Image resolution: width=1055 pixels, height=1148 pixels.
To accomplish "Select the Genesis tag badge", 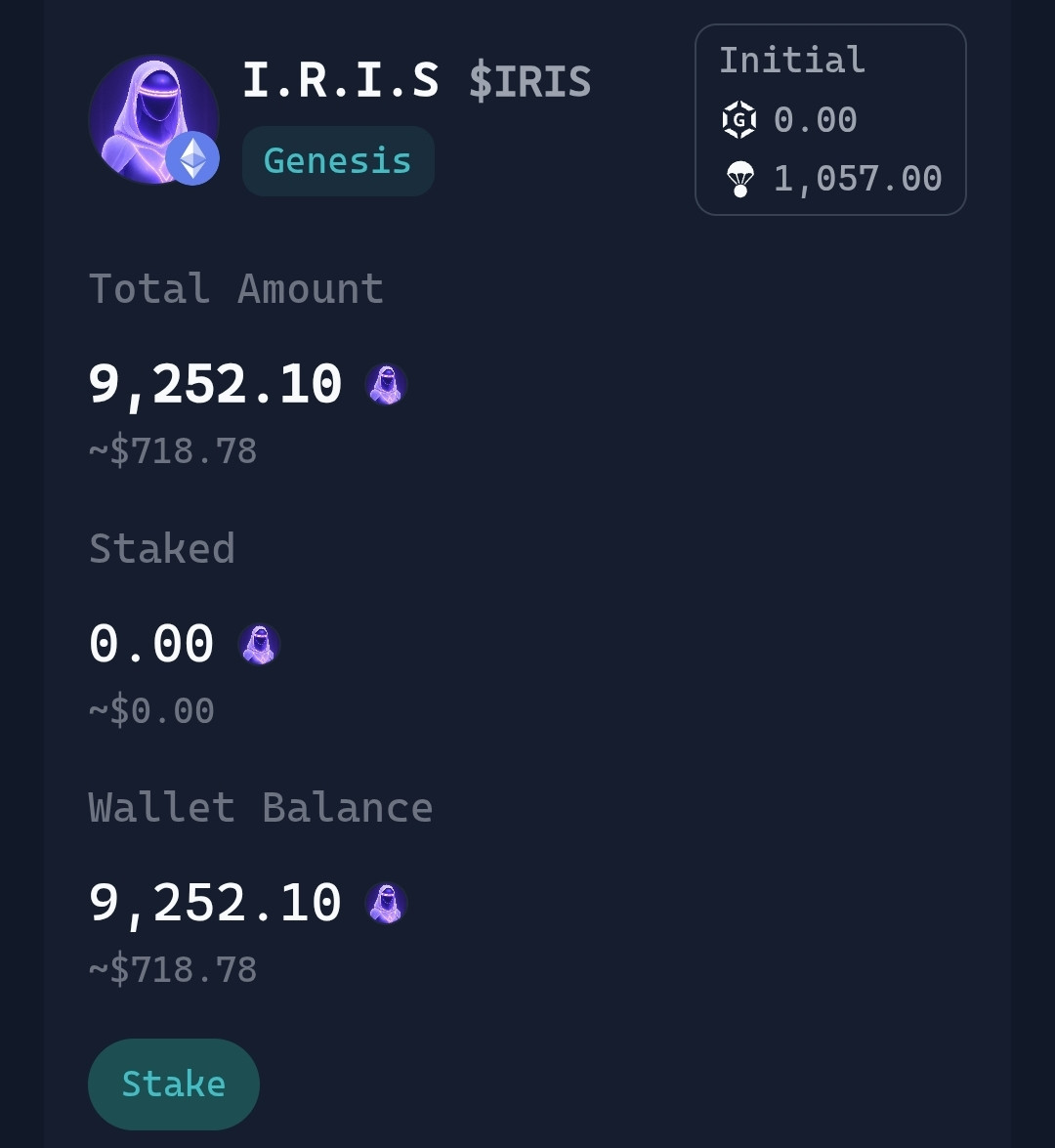I will coord(338,161).
